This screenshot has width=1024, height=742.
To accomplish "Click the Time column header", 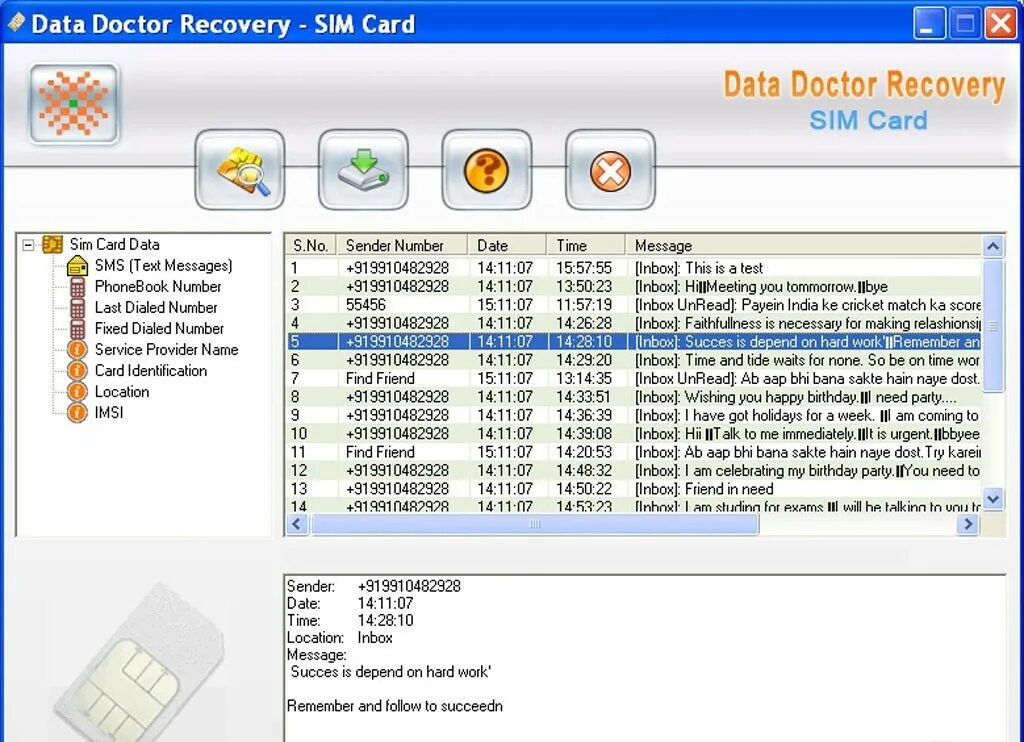I will coord(586,246).
